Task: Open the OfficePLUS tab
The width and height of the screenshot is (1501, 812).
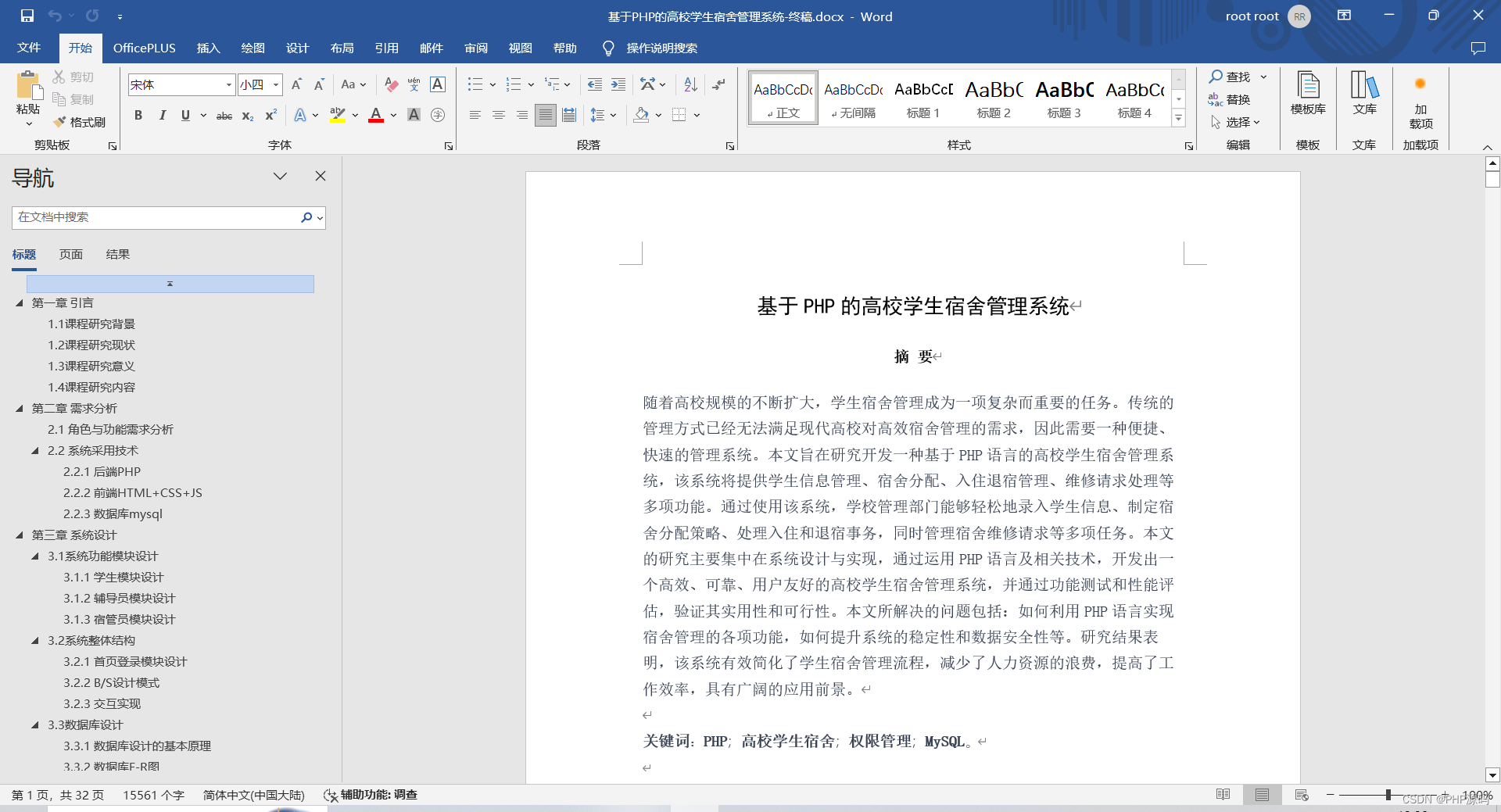Action: point(144,48)
